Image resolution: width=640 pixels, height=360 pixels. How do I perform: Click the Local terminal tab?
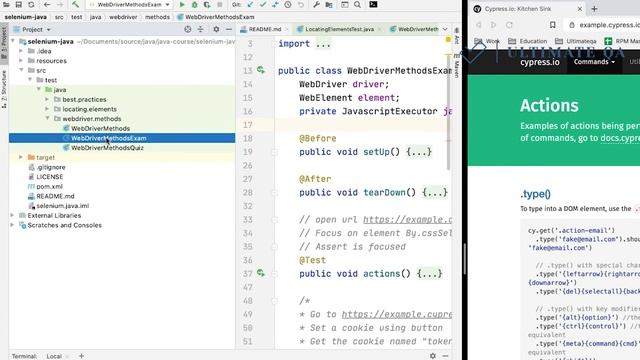(54, 356)
